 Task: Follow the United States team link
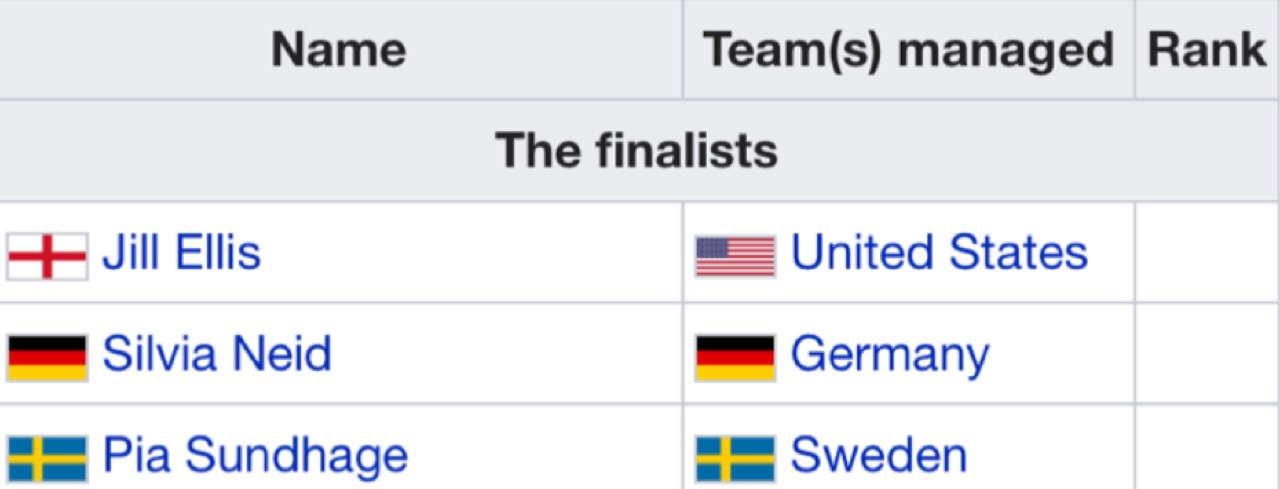click(939, 252)
